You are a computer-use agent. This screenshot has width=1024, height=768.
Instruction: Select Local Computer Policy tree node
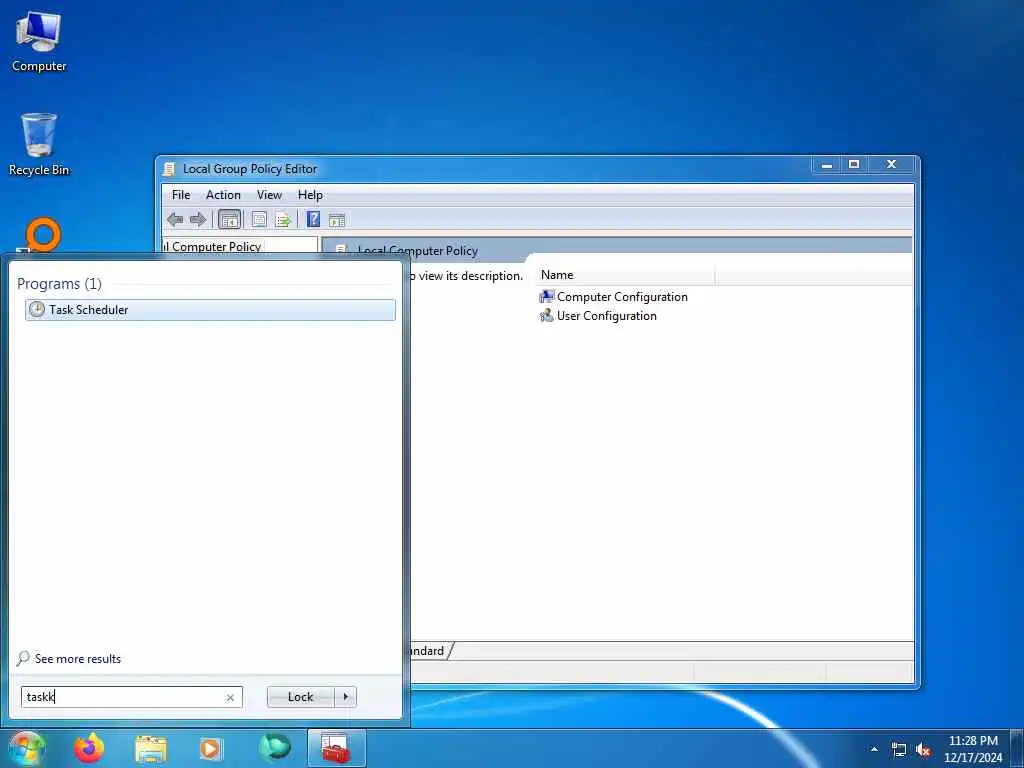click(x=213, y=246)
